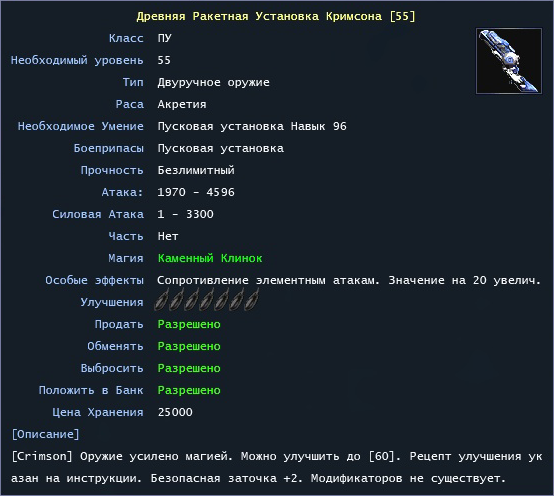554x496 pixels.
Task: Click the green Каменный Клинок magic link
Action: (x=210, y=258)
